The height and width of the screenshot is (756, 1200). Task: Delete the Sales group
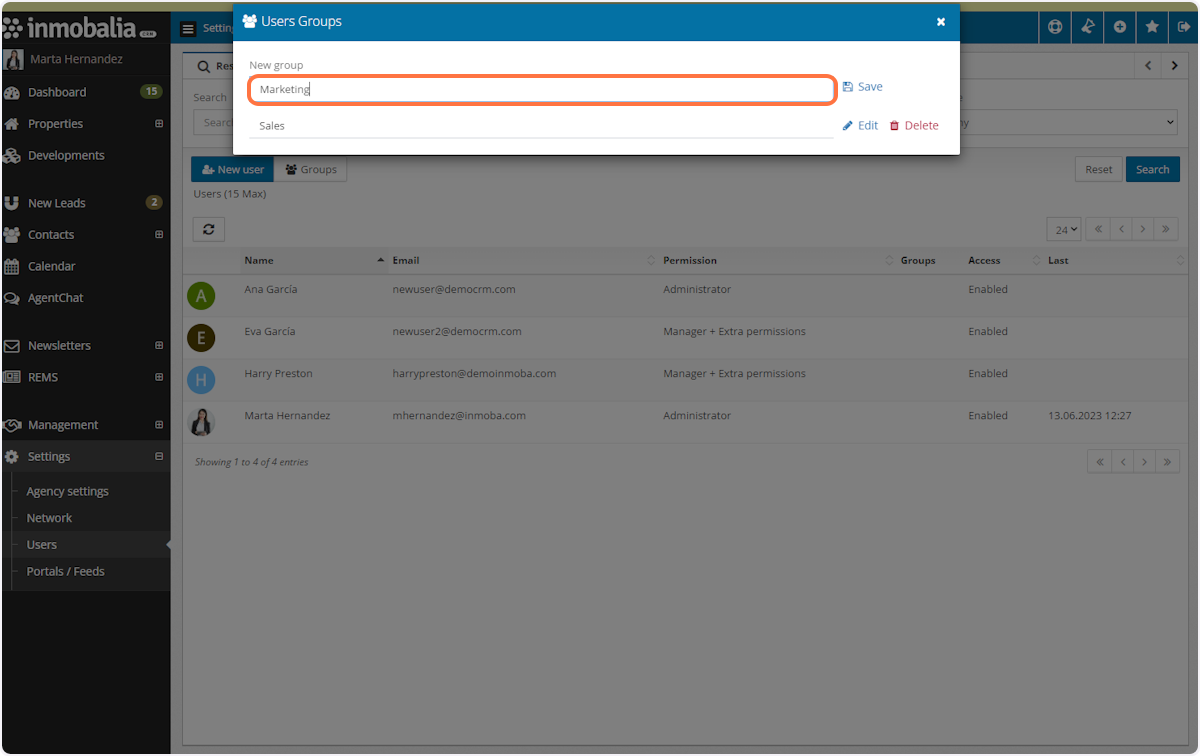click(914, 126)
